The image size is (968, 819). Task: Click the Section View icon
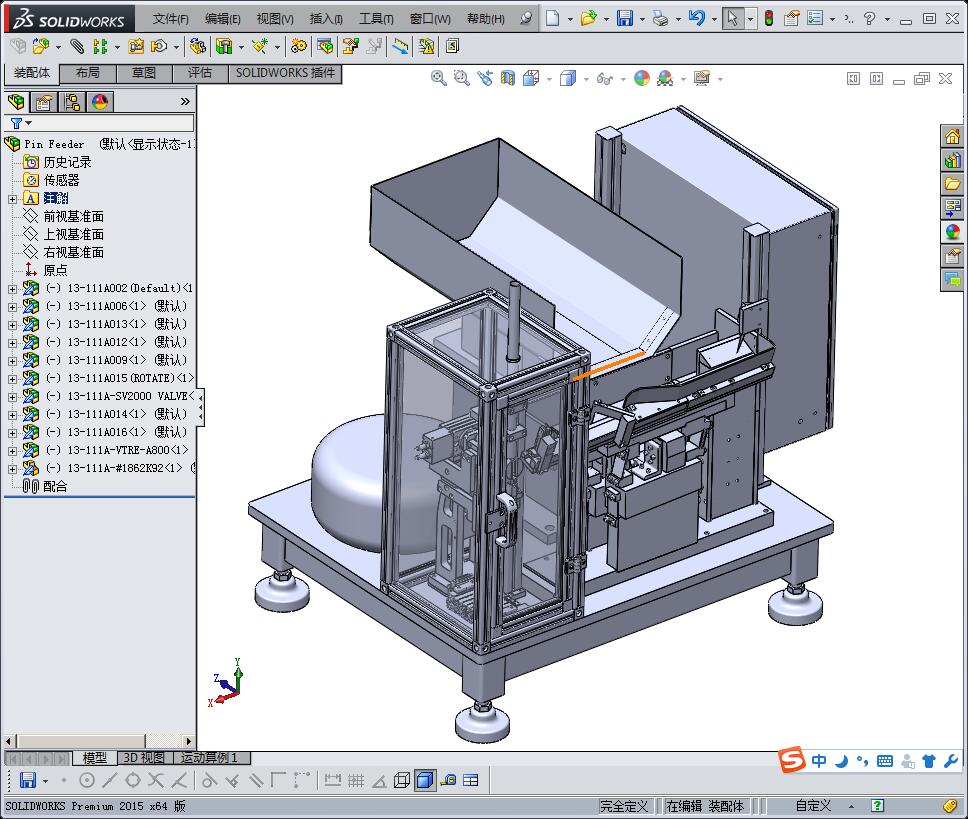click(x=508, y=78)
